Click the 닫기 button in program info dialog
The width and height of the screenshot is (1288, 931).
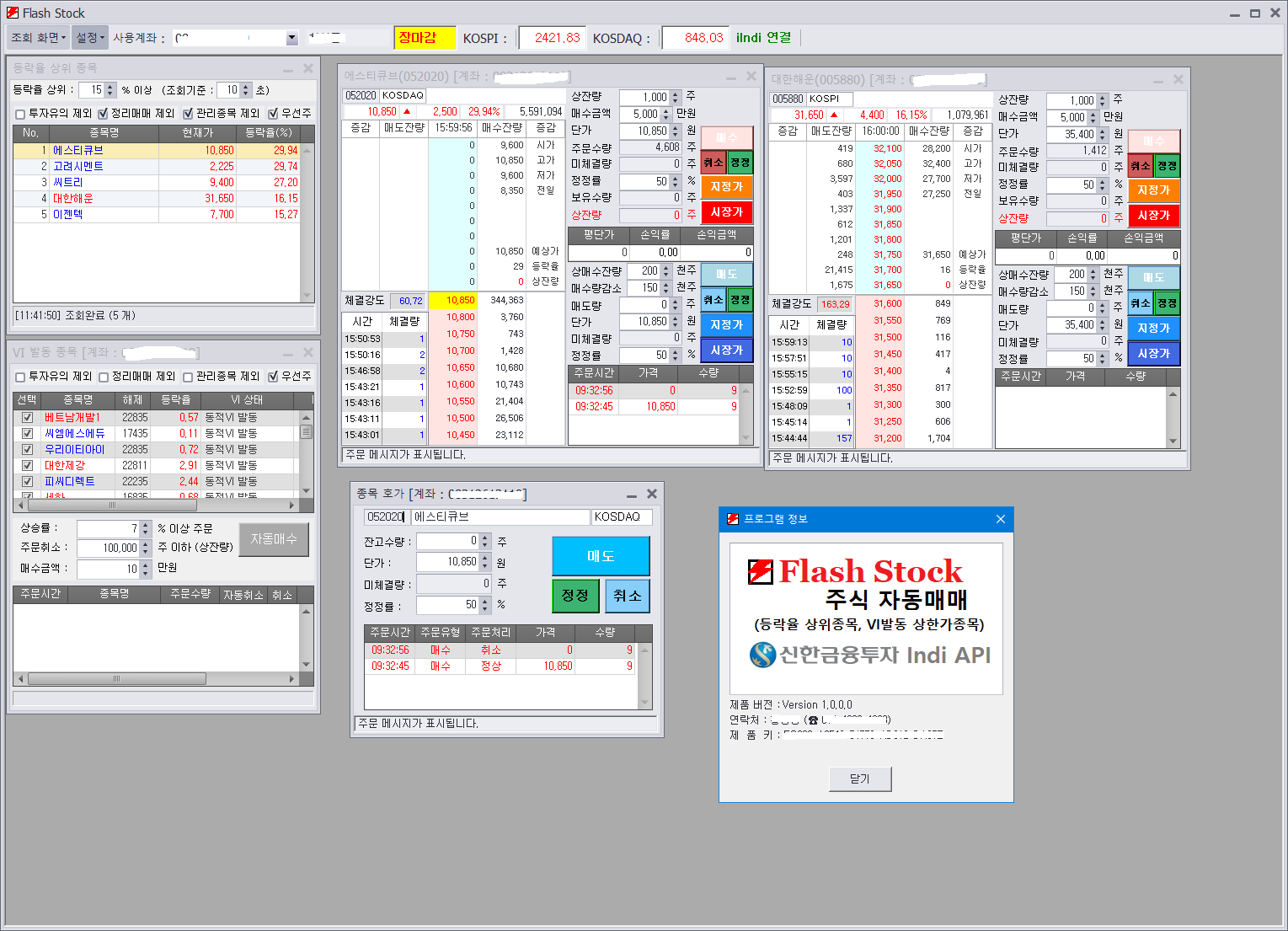(860, 779)
